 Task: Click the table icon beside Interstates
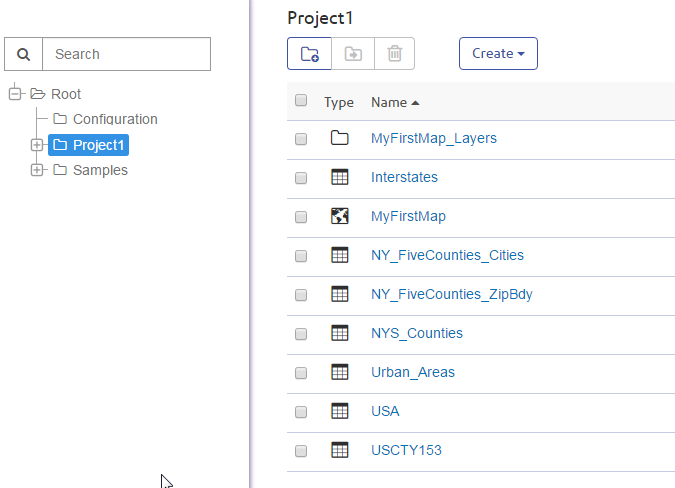pos(340,177)
